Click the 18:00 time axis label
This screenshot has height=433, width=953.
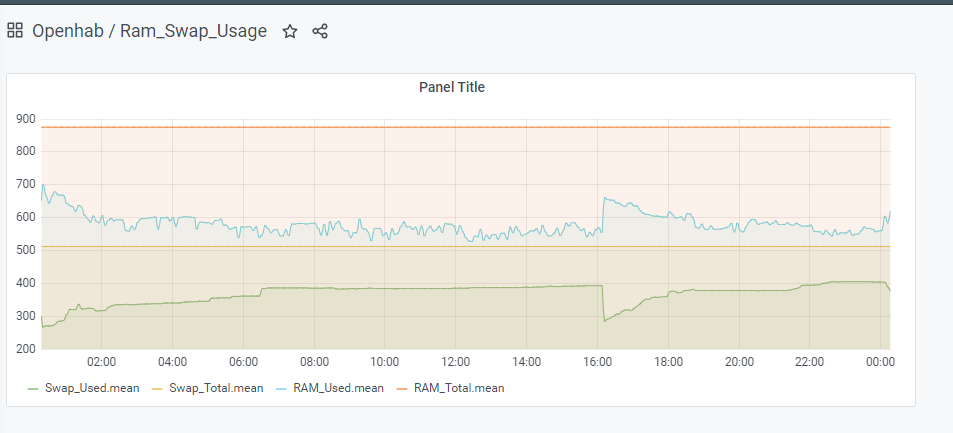[x=668, y=362]
